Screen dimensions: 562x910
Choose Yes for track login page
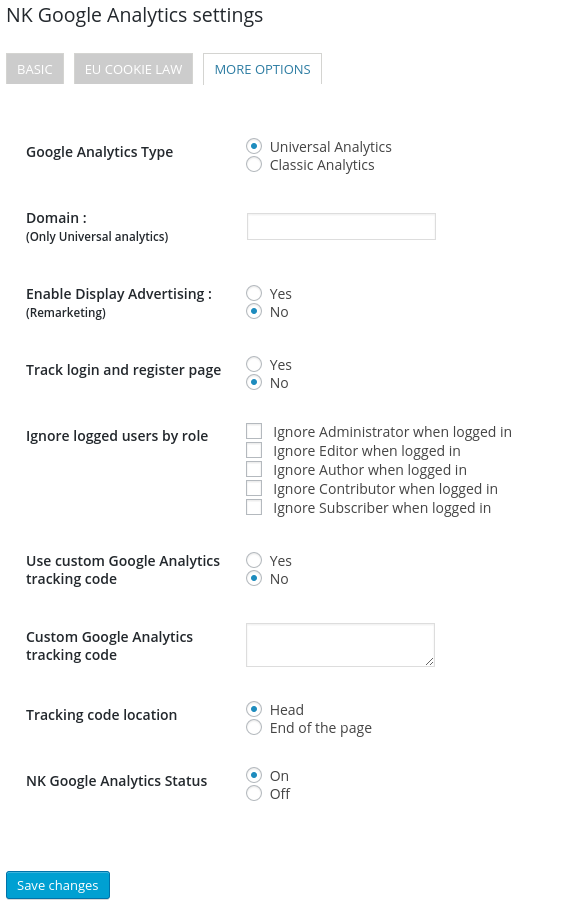click(254, 364)
